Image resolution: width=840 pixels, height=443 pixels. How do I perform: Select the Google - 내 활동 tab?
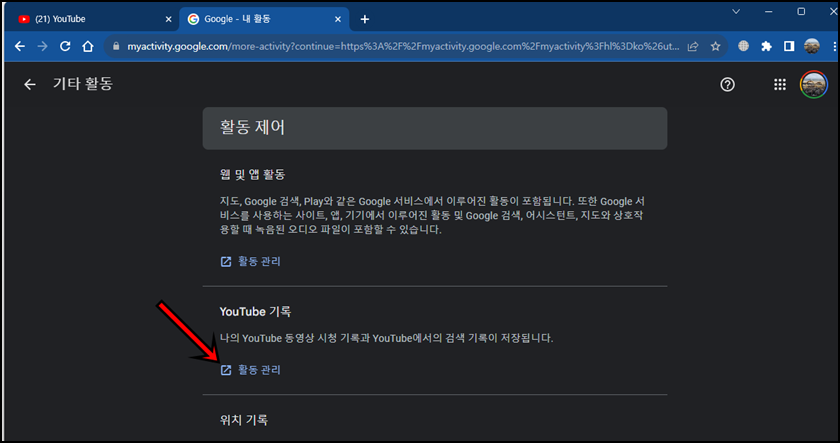click(264, 19)
